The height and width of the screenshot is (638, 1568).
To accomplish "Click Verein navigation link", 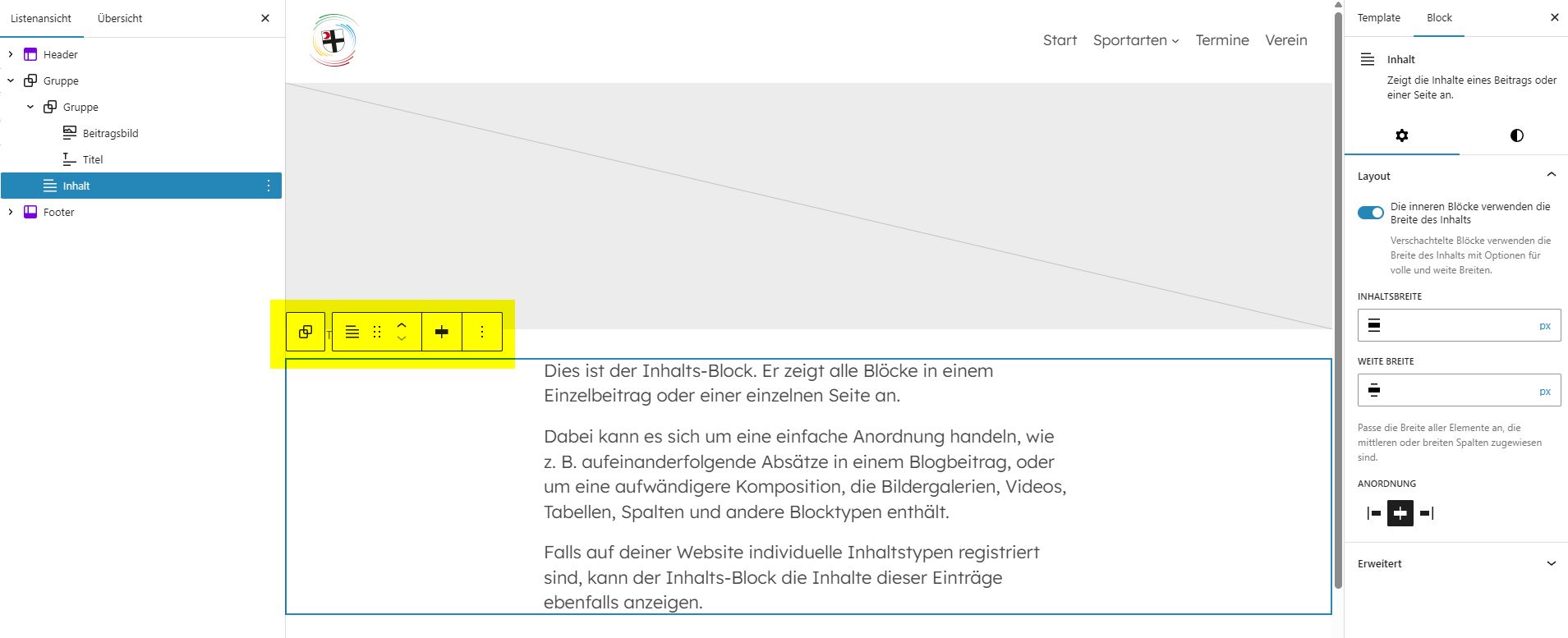I will point(1286,40).
